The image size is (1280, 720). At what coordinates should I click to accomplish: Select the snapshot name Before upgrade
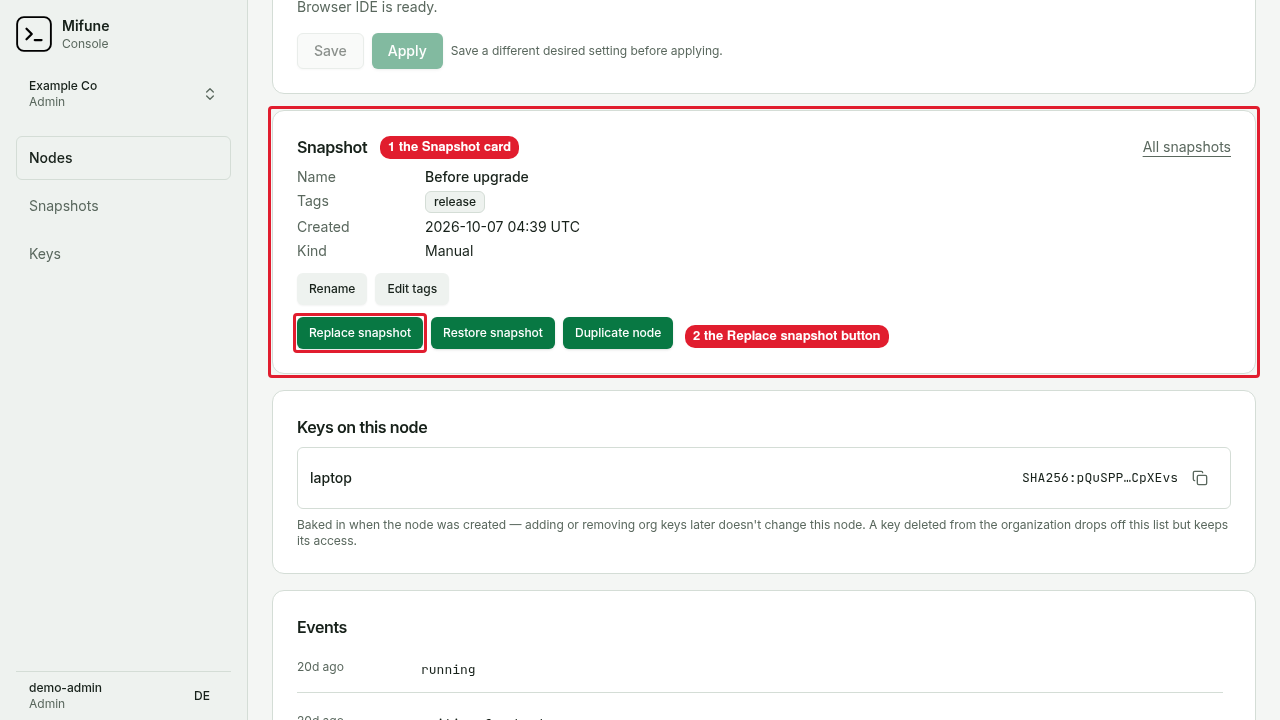coord(477,177)
